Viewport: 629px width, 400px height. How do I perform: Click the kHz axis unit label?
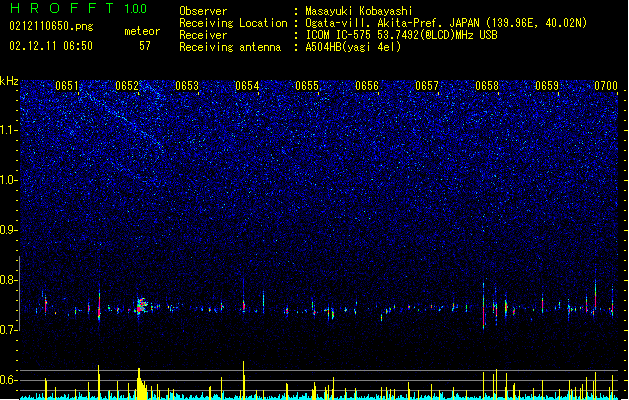click(x=9, y=81)
